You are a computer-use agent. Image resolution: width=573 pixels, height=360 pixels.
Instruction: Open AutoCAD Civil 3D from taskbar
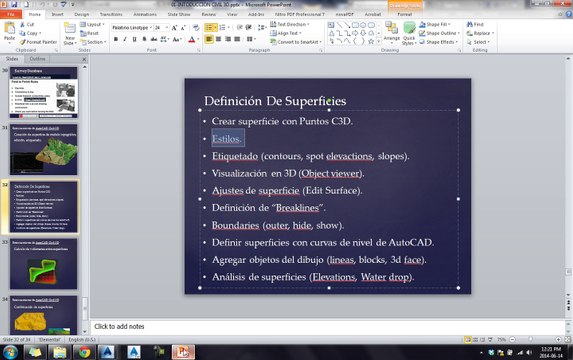(x=107, y=352)
